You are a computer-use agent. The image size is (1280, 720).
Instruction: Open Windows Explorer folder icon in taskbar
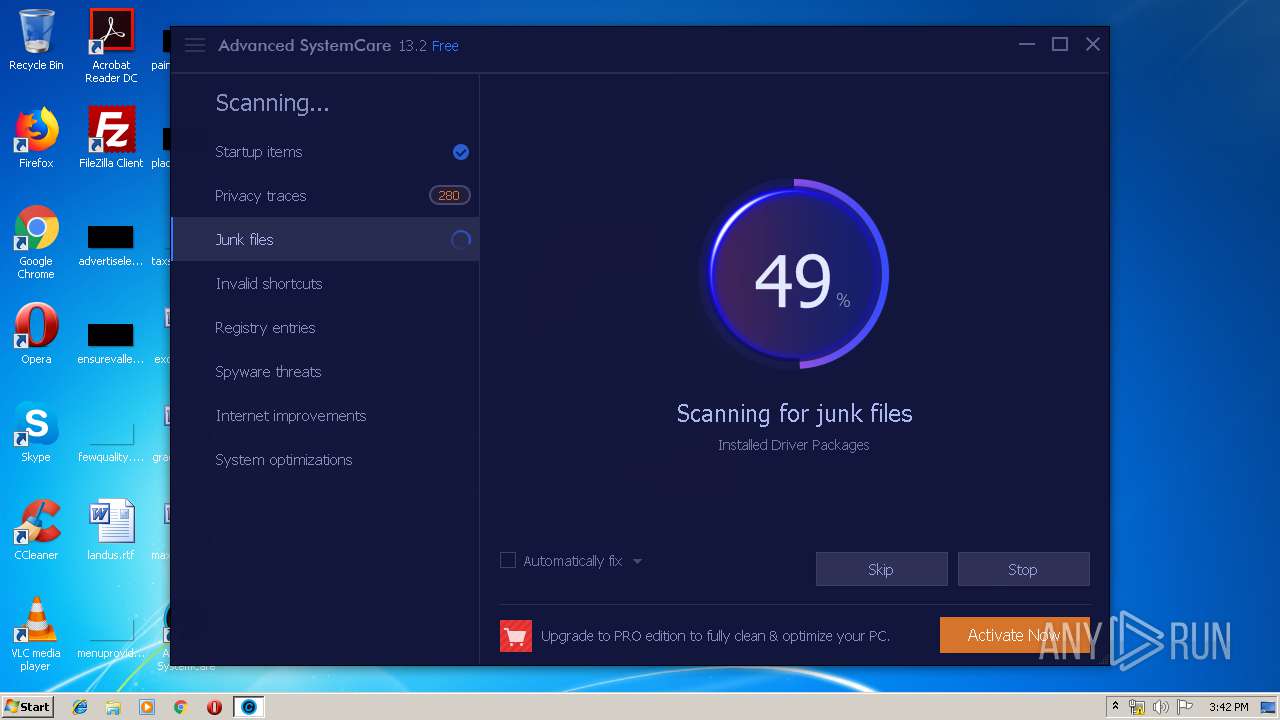(x=113, y=707)
